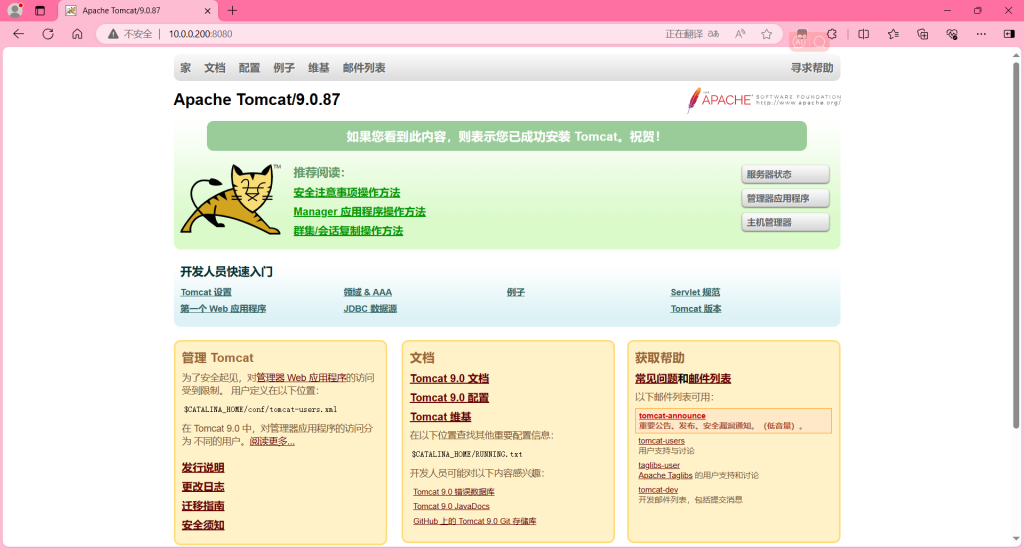The image size is (1024, 549).
Task: Toggle the sidebar icon at far right
Action: (x=1009, y=34)
